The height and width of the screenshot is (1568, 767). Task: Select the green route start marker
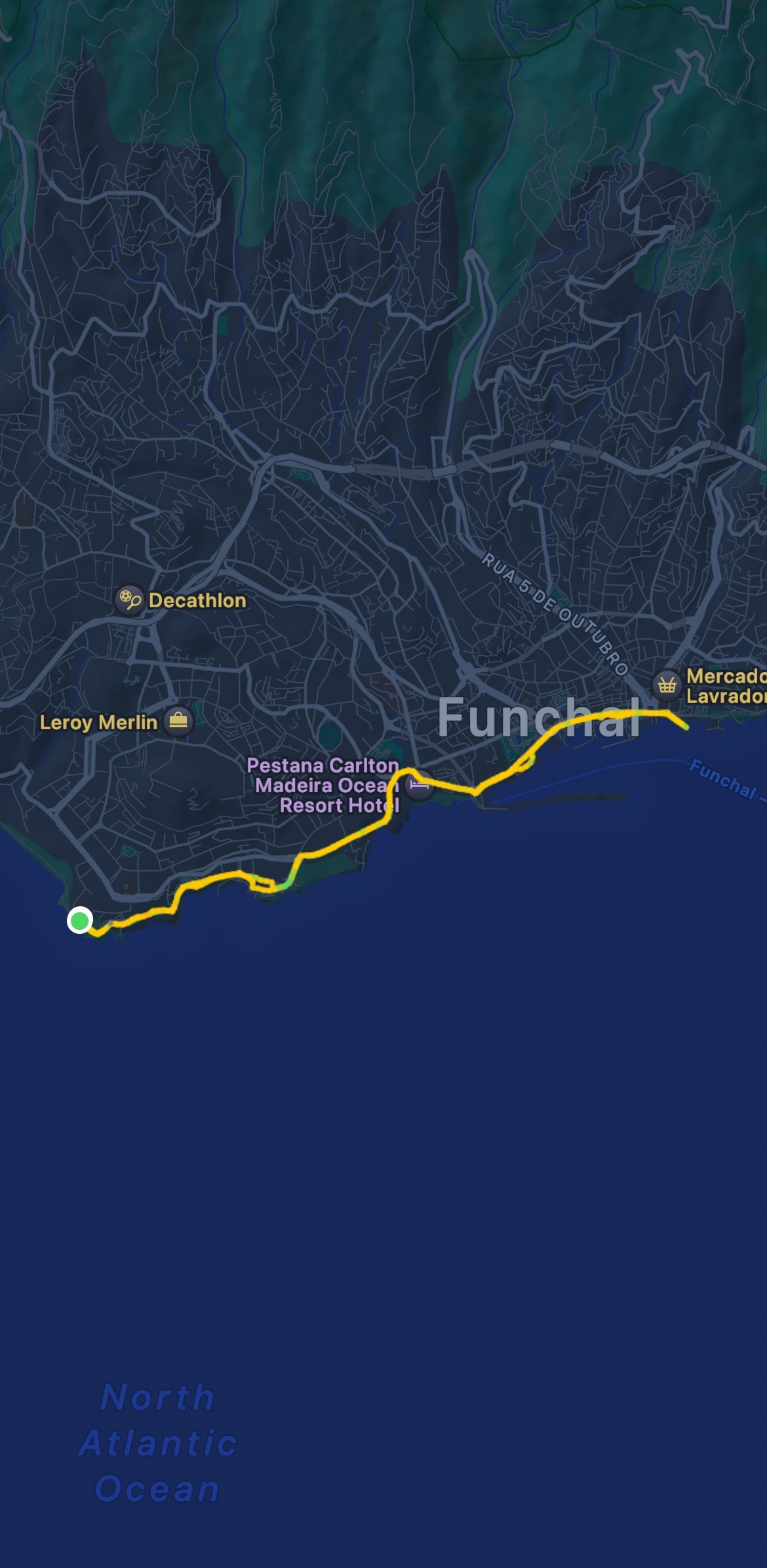79,921
